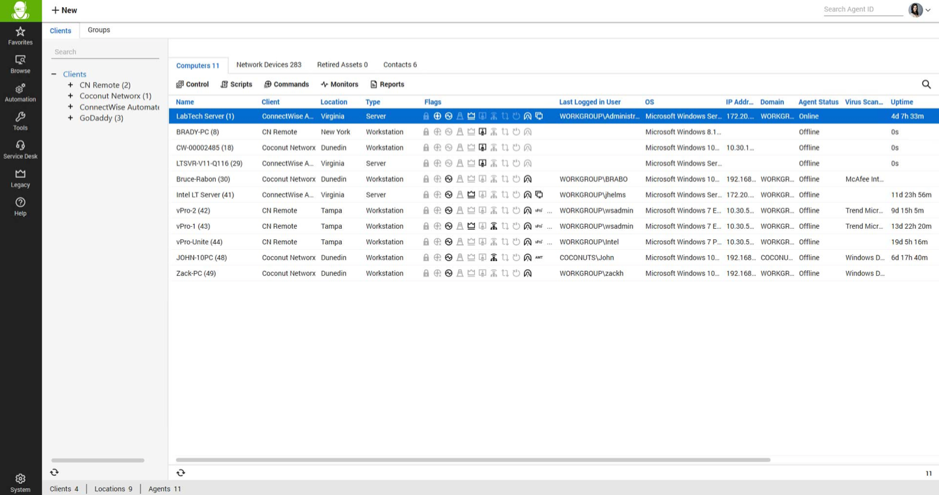Open the Contacts 6 tab
Screen dimensions: 939x495
(x=400, y=65)
